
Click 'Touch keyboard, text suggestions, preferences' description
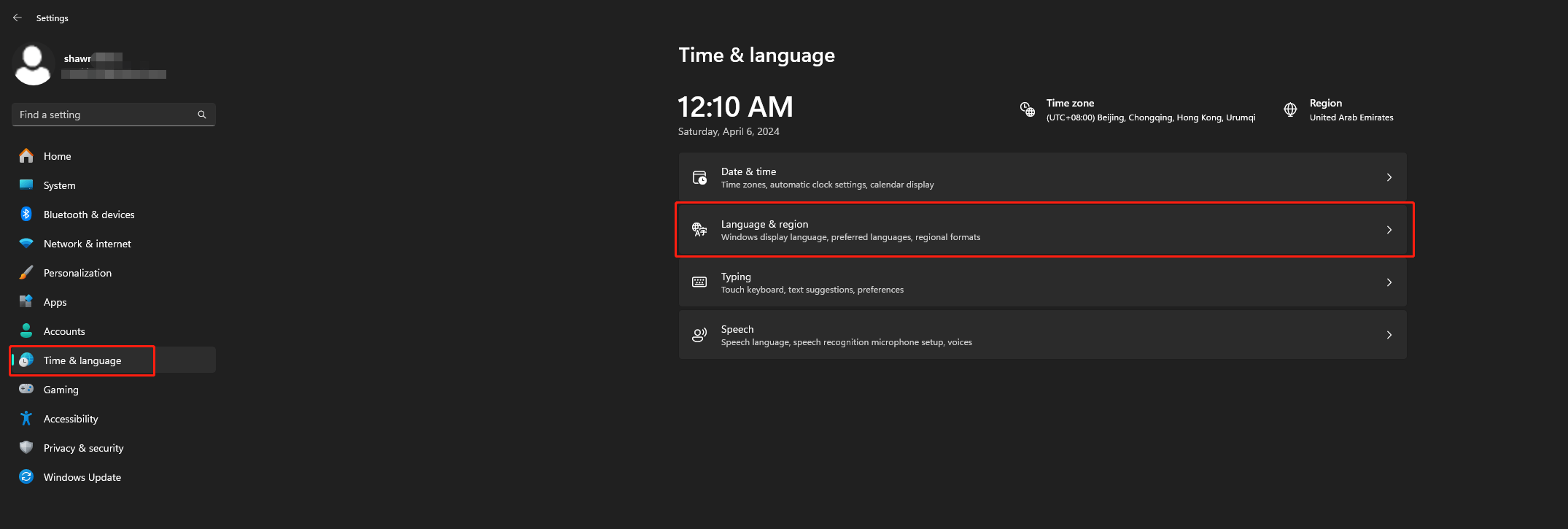pyautogui.click(x=812, y=290)
